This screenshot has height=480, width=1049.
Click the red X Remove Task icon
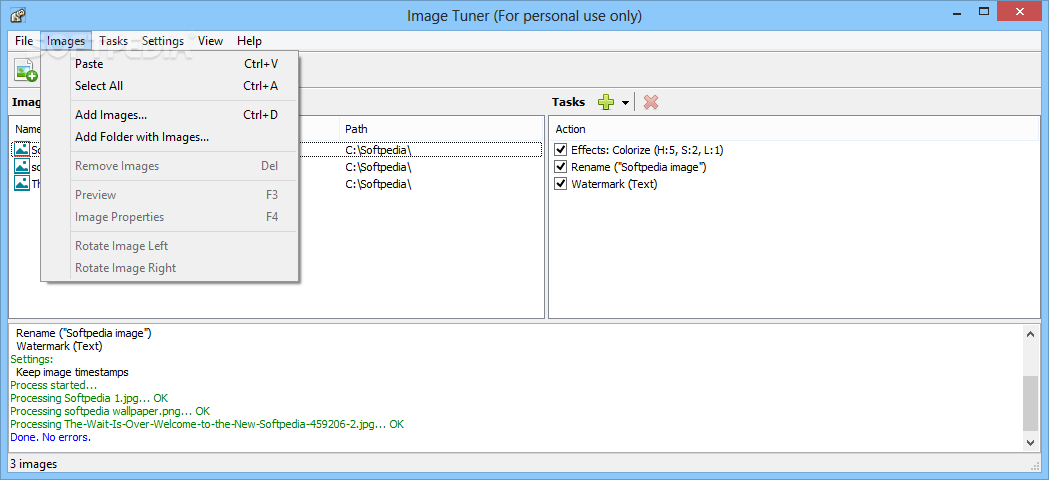(650, 102)
